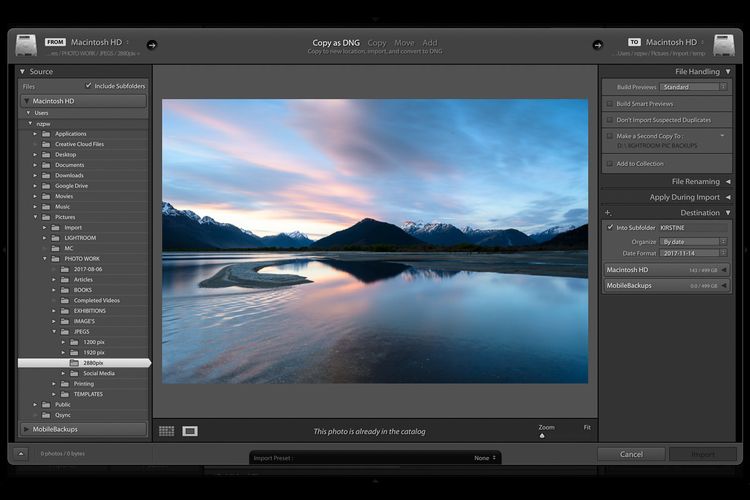The width and height of the screenshot is (750, 500).
Task: Toggle Include Subfolders checkbox
Action: 89,86
